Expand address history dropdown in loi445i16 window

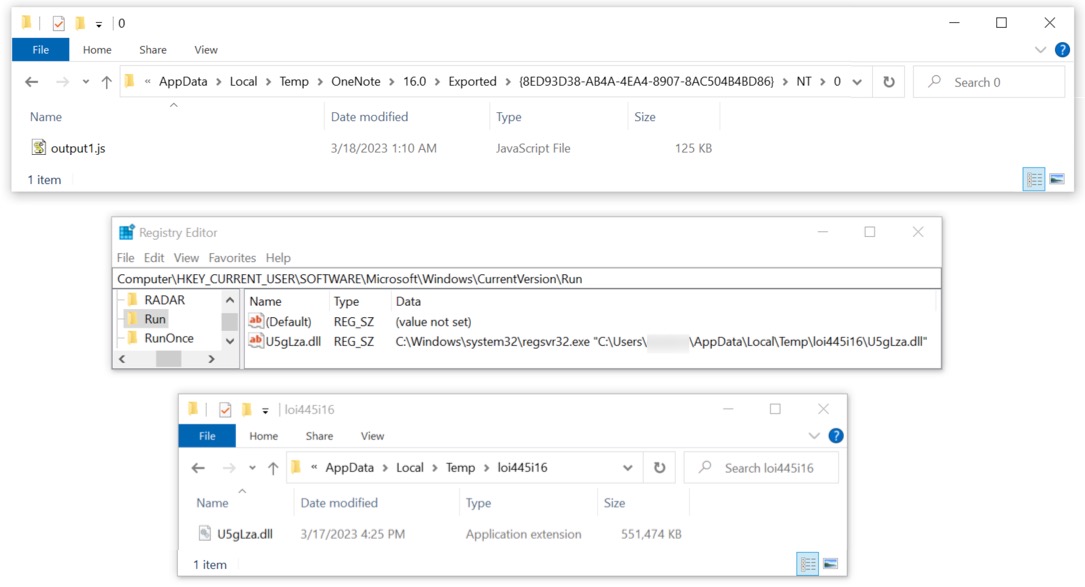tap(628, 468)
